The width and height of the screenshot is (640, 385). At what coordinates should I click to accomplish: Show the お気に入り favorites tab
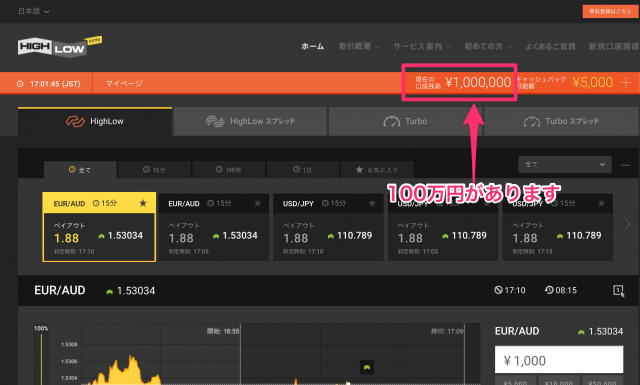pyautogui.click(x=377, y=169)
